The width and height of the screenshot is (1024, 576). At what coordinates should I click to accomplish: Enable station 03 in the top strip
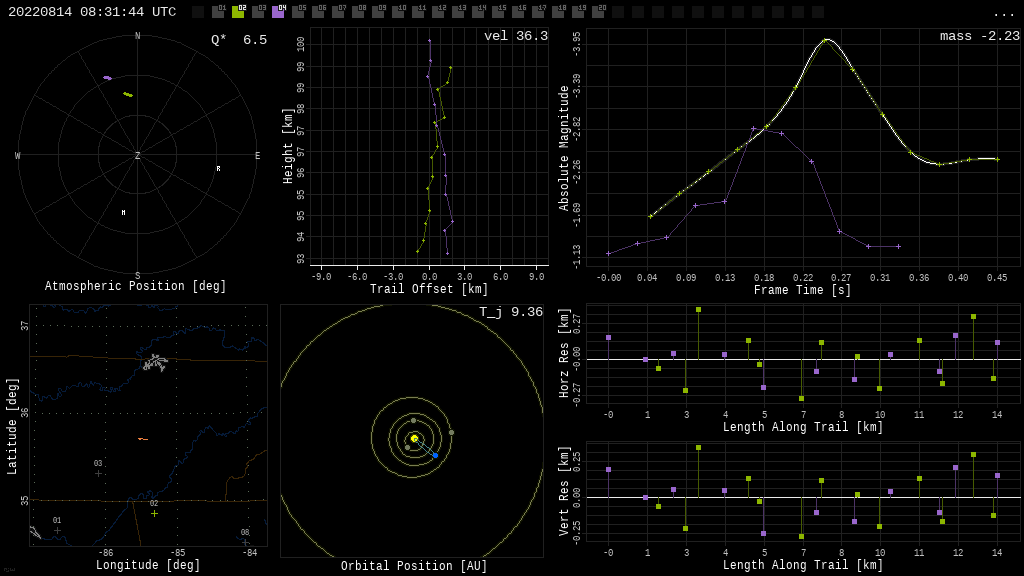258,12
